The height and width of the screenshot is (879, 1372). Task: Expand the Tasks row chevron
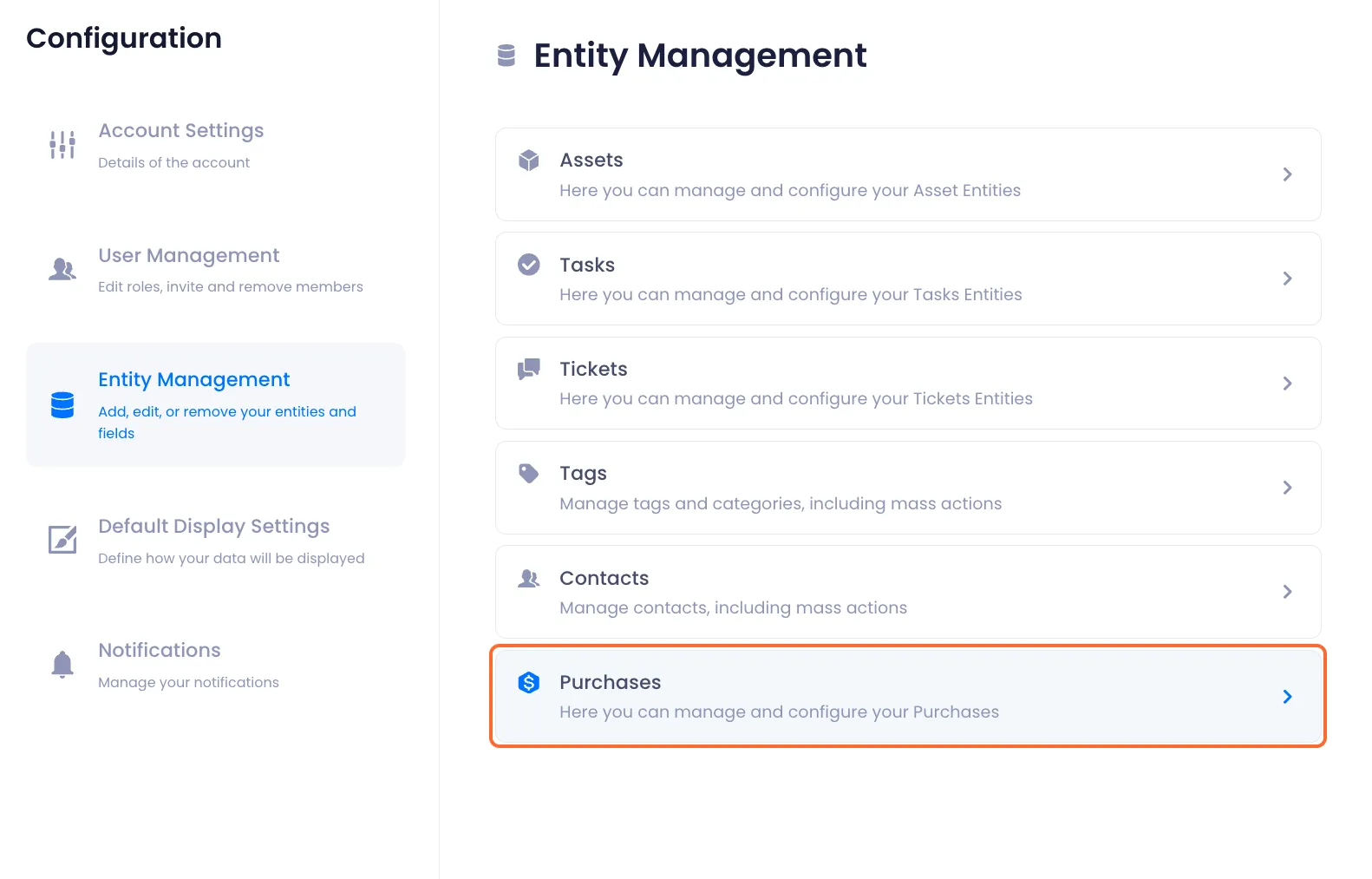(1288, 279)
